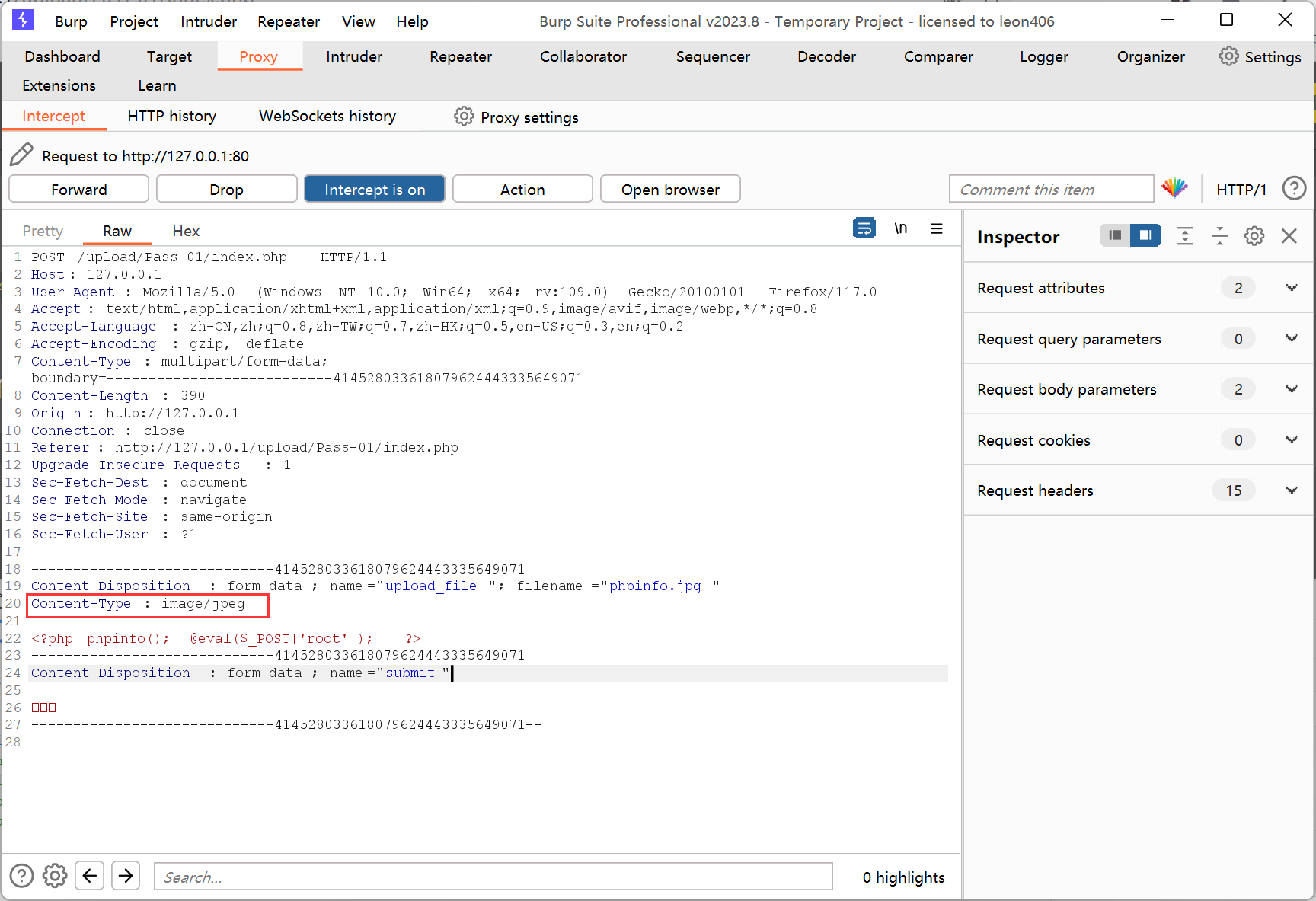This screenshot has height=901, width=1316.
Task: Open the Sequencer tab
Action: (713, 56)
